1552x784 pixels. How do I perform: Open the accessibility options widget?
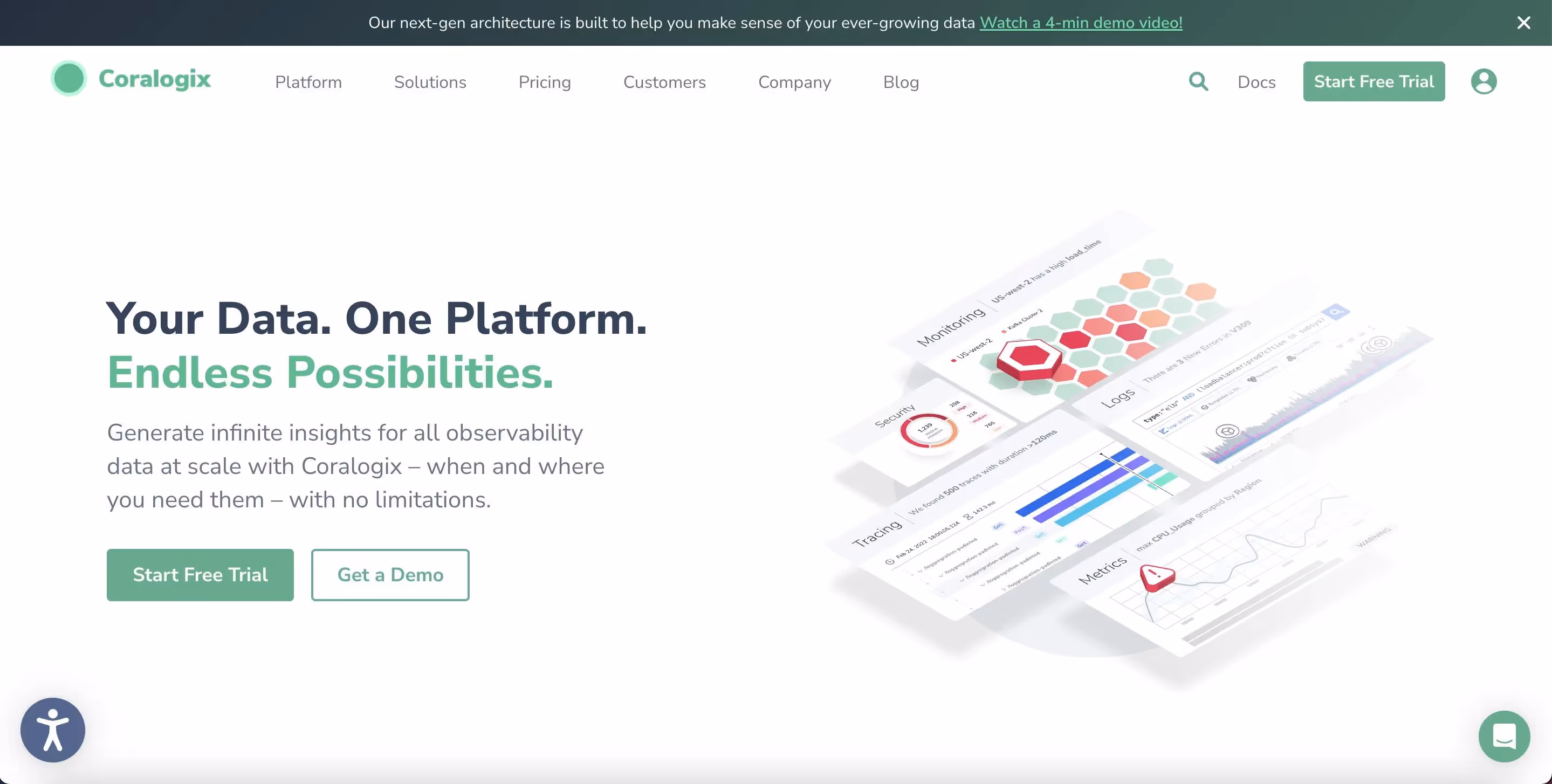point(52,730)
